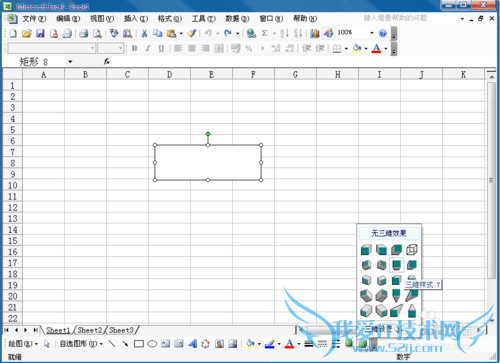Open the Edit (编辑) menu
The width and height of the screenshot is (500, 363).
point(68,19)
